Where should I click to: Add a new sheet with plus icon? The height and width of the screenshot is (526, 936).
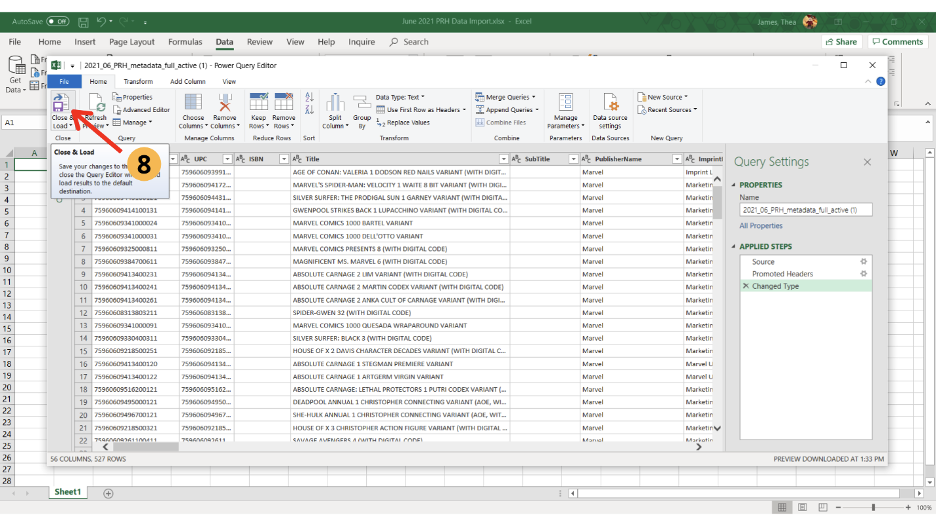pyautogui.click(x=108, y=493)
